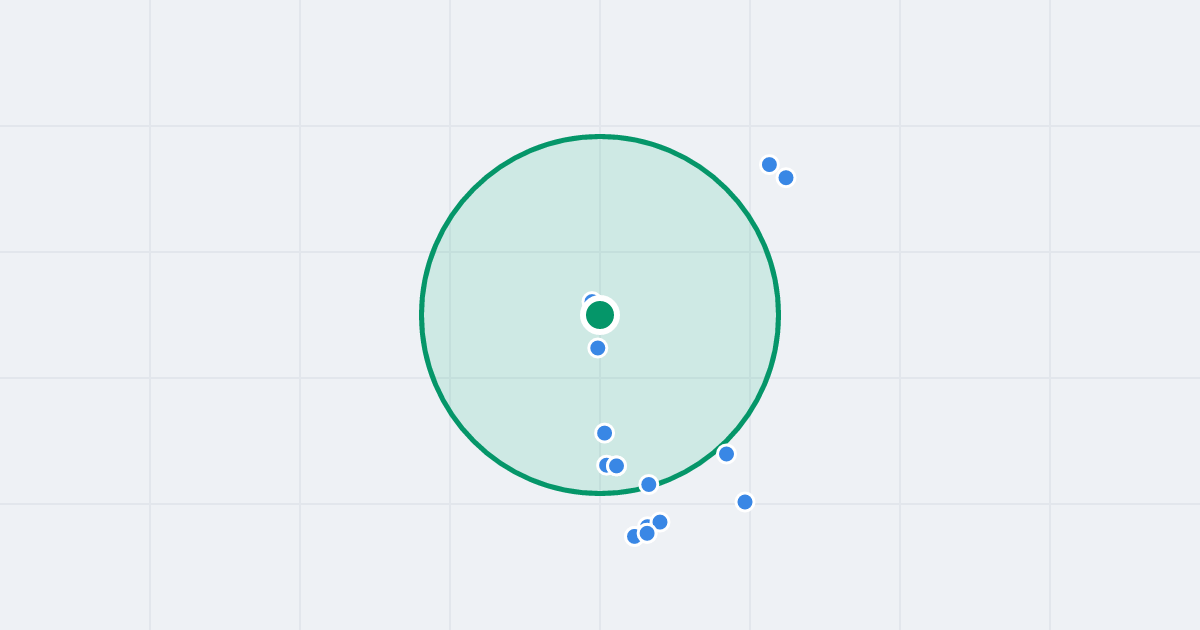Click the blue dot partly hidden behind the green marker

591,301
